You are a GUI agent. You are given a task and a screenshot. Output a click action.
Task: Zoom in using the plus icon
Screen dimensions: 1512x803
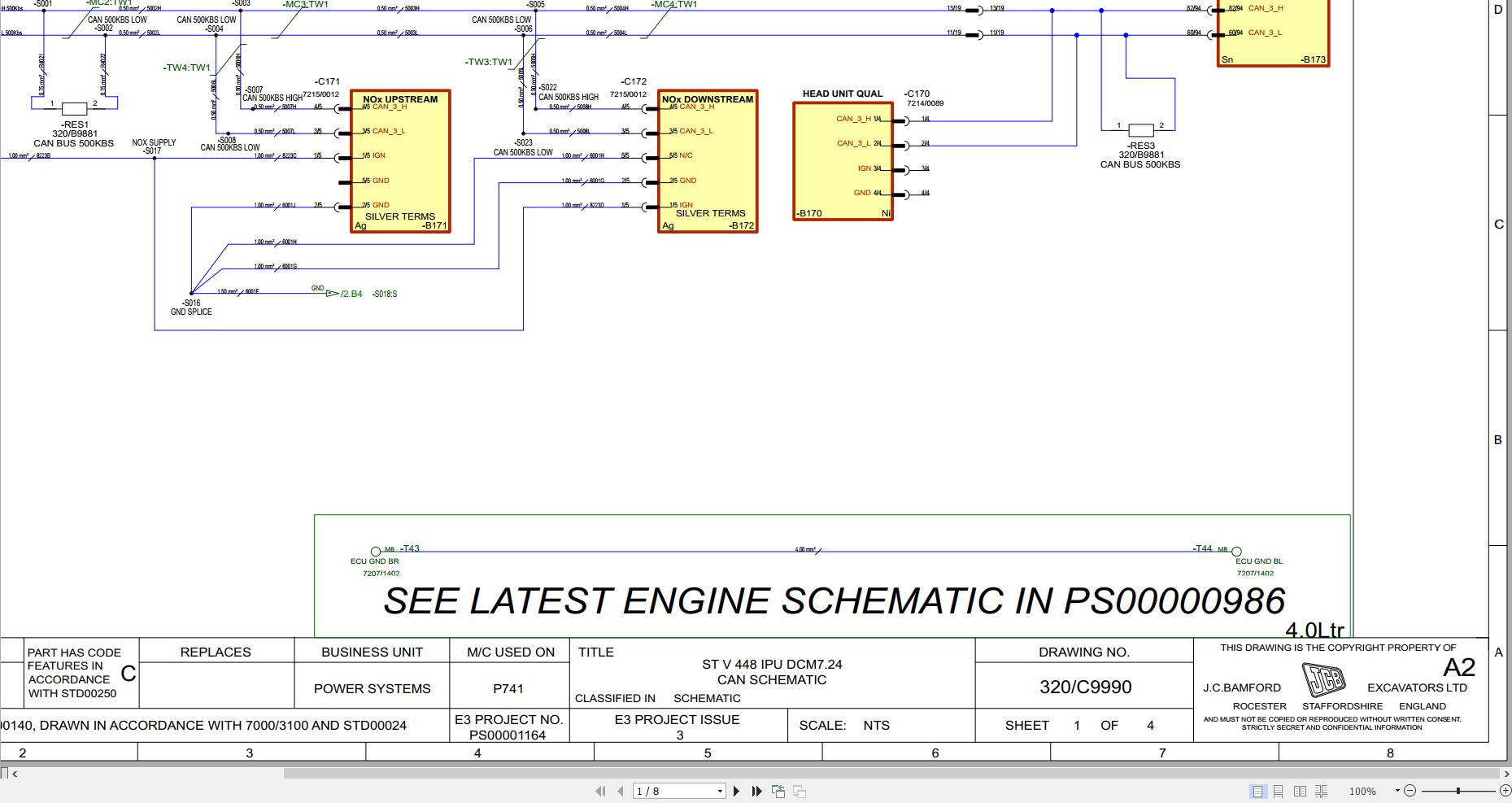pos(1506,791)
